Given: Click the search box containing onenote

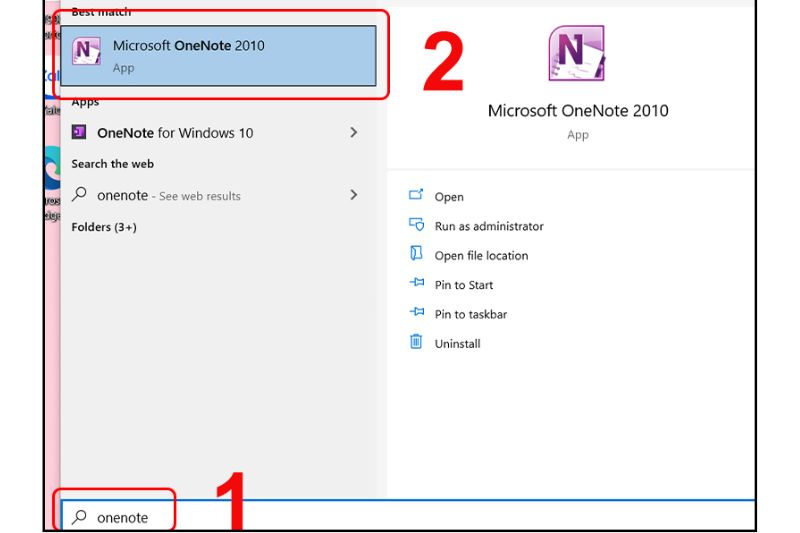Looking at the screenshot, I should click(407, 516).
